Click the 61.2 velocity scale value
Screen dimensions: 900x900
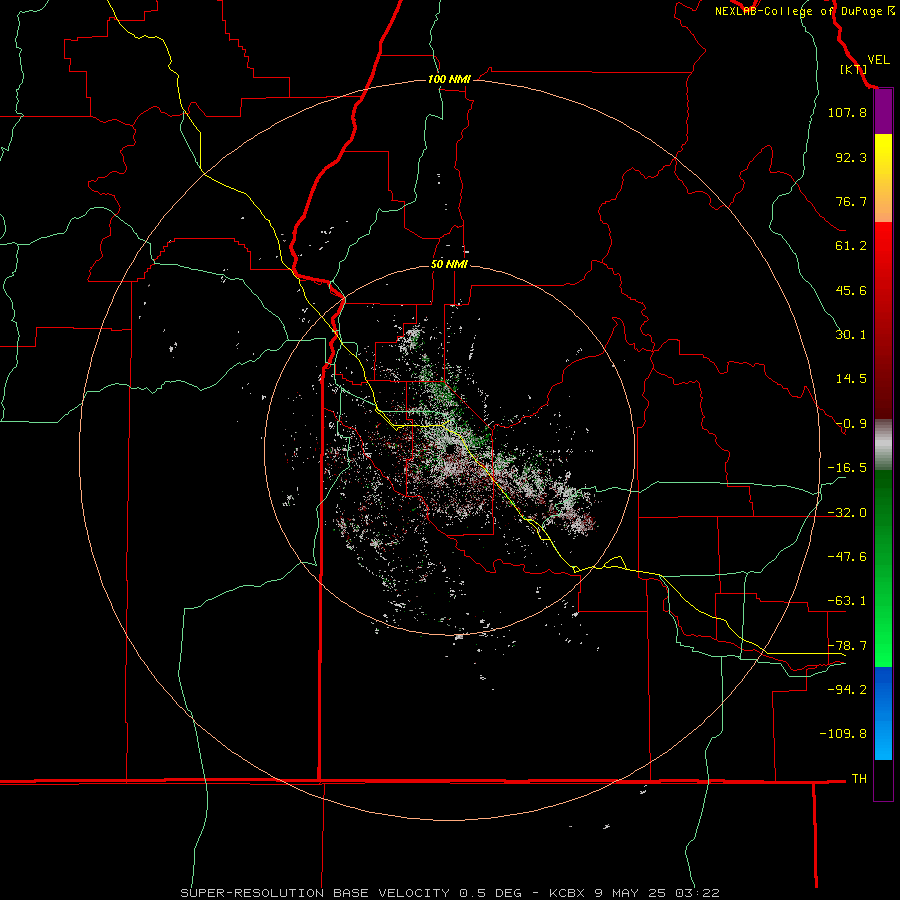point(851,246)
